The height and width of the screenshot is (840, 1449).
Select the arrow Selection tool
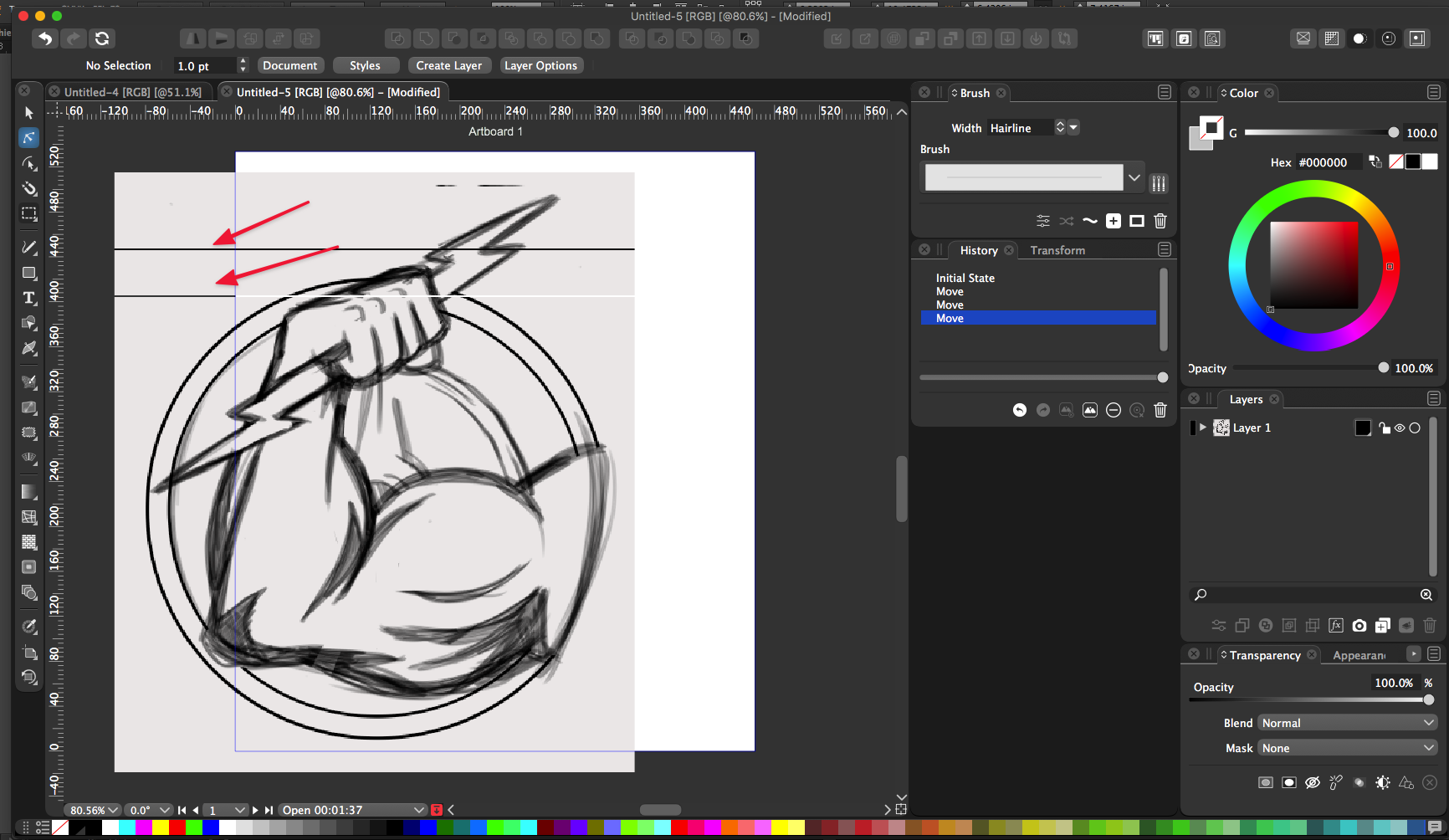pos(29,113)
